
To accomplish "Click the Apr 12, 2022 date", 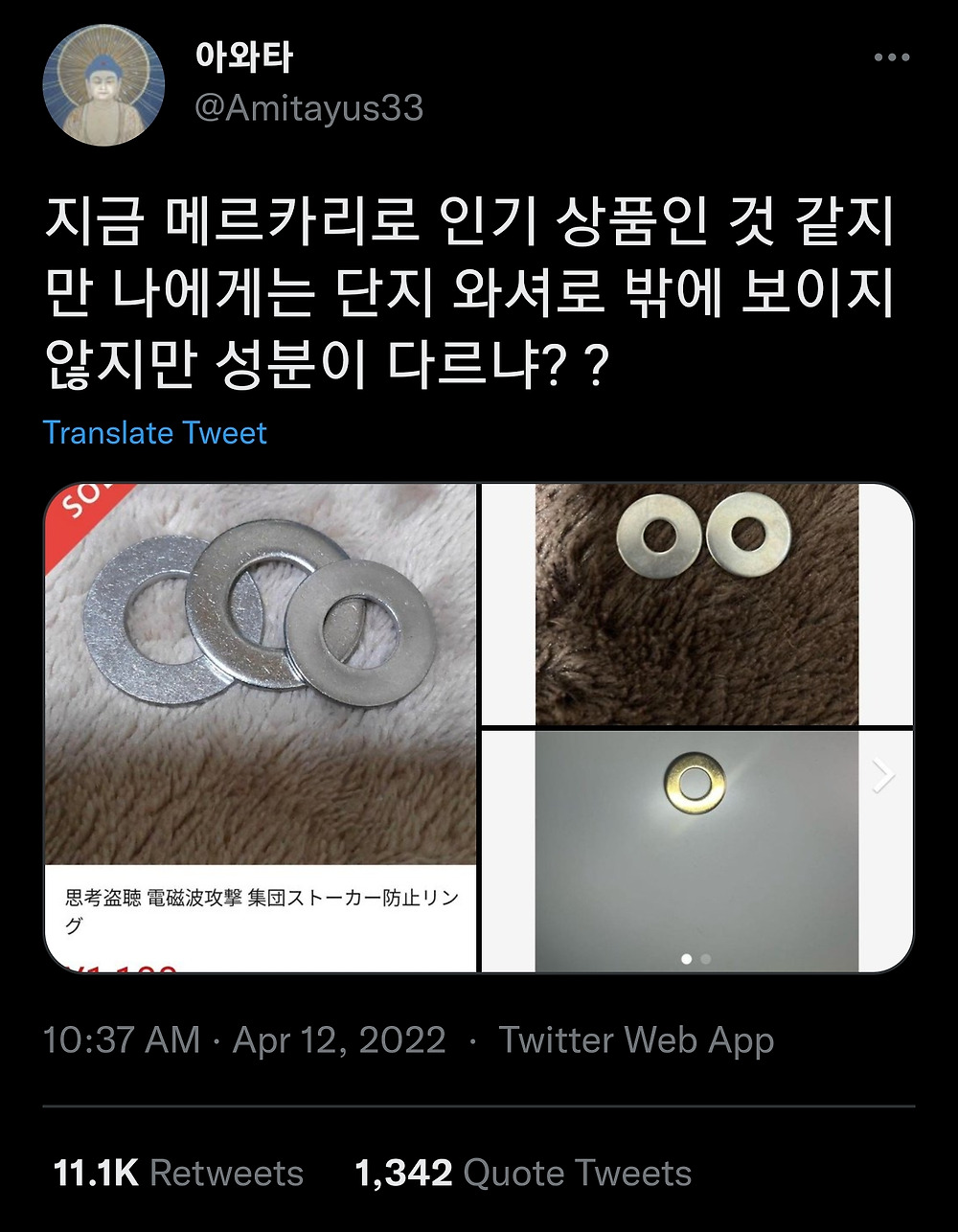I will (339, 1040).
